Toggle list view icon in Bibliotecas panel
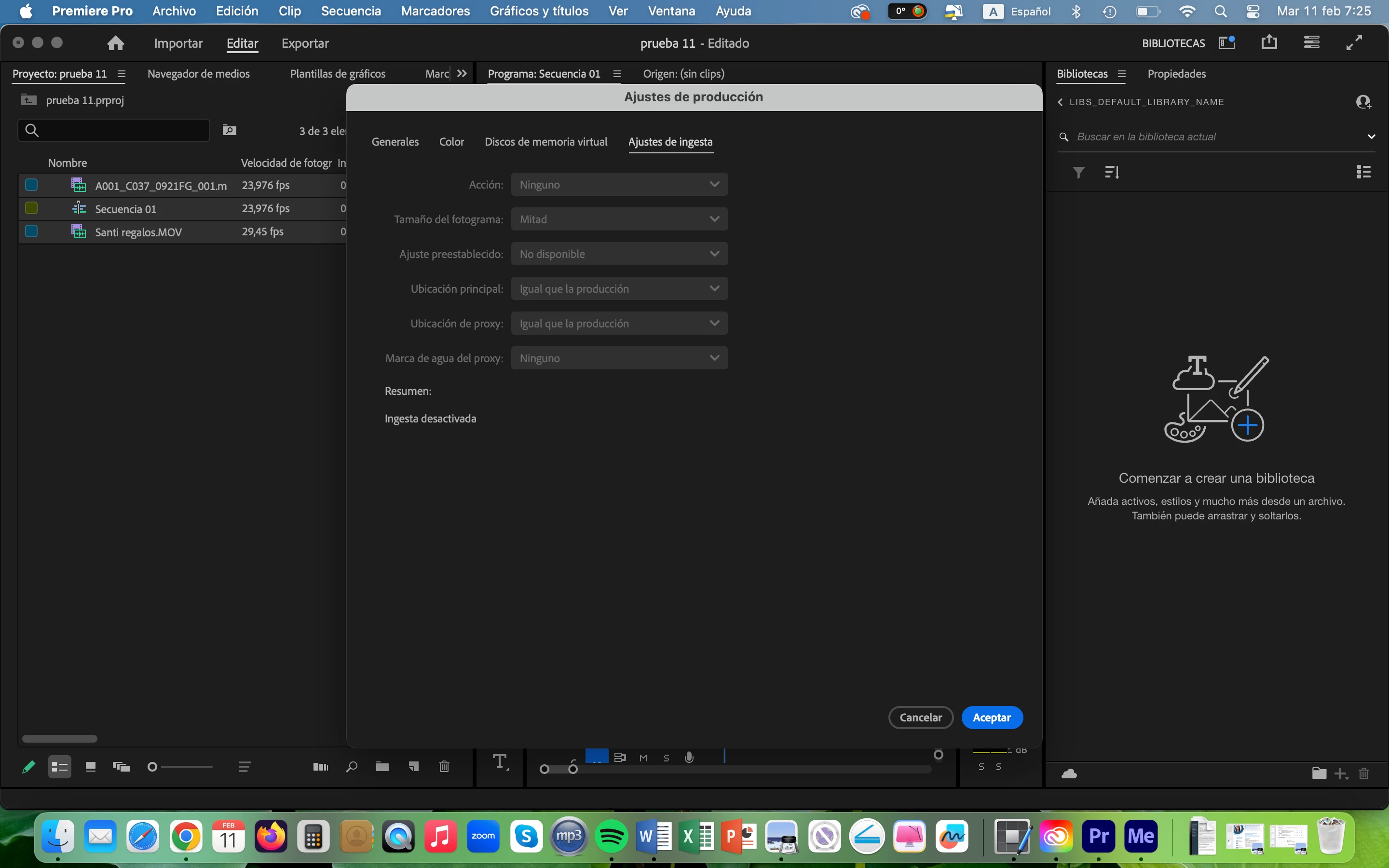 1364,172
